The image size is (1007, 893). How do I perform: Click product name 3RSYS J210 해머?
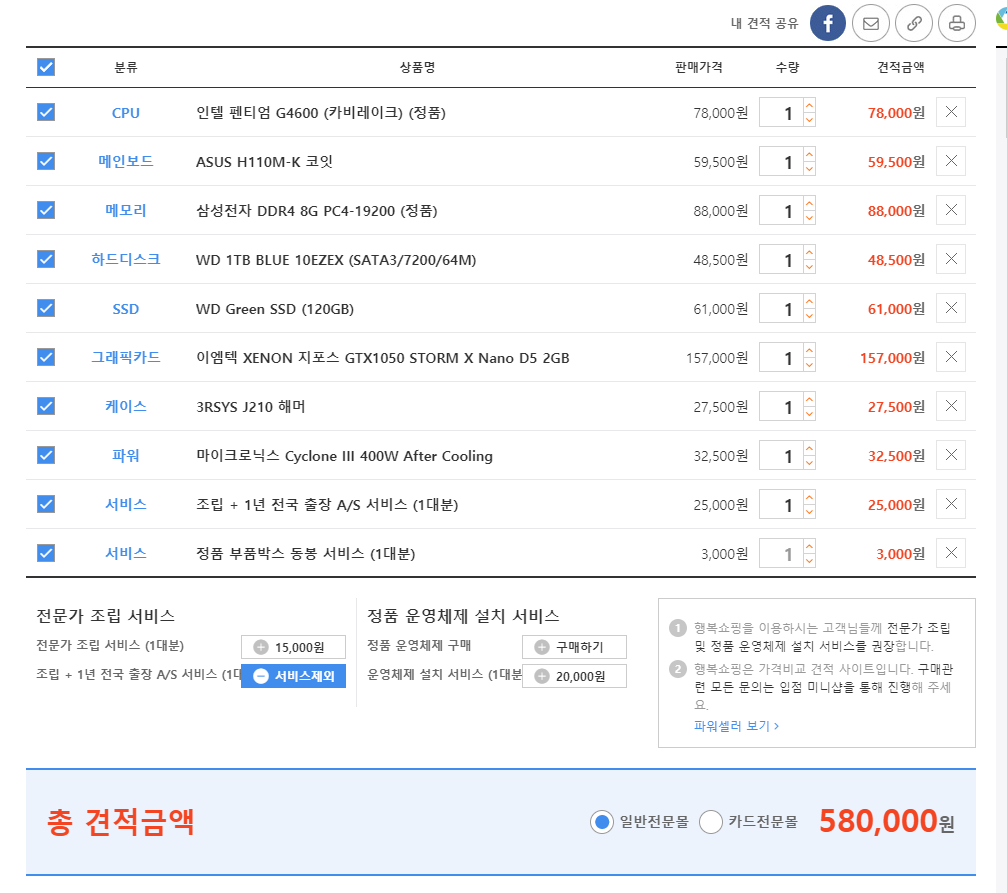coord(250,407)
